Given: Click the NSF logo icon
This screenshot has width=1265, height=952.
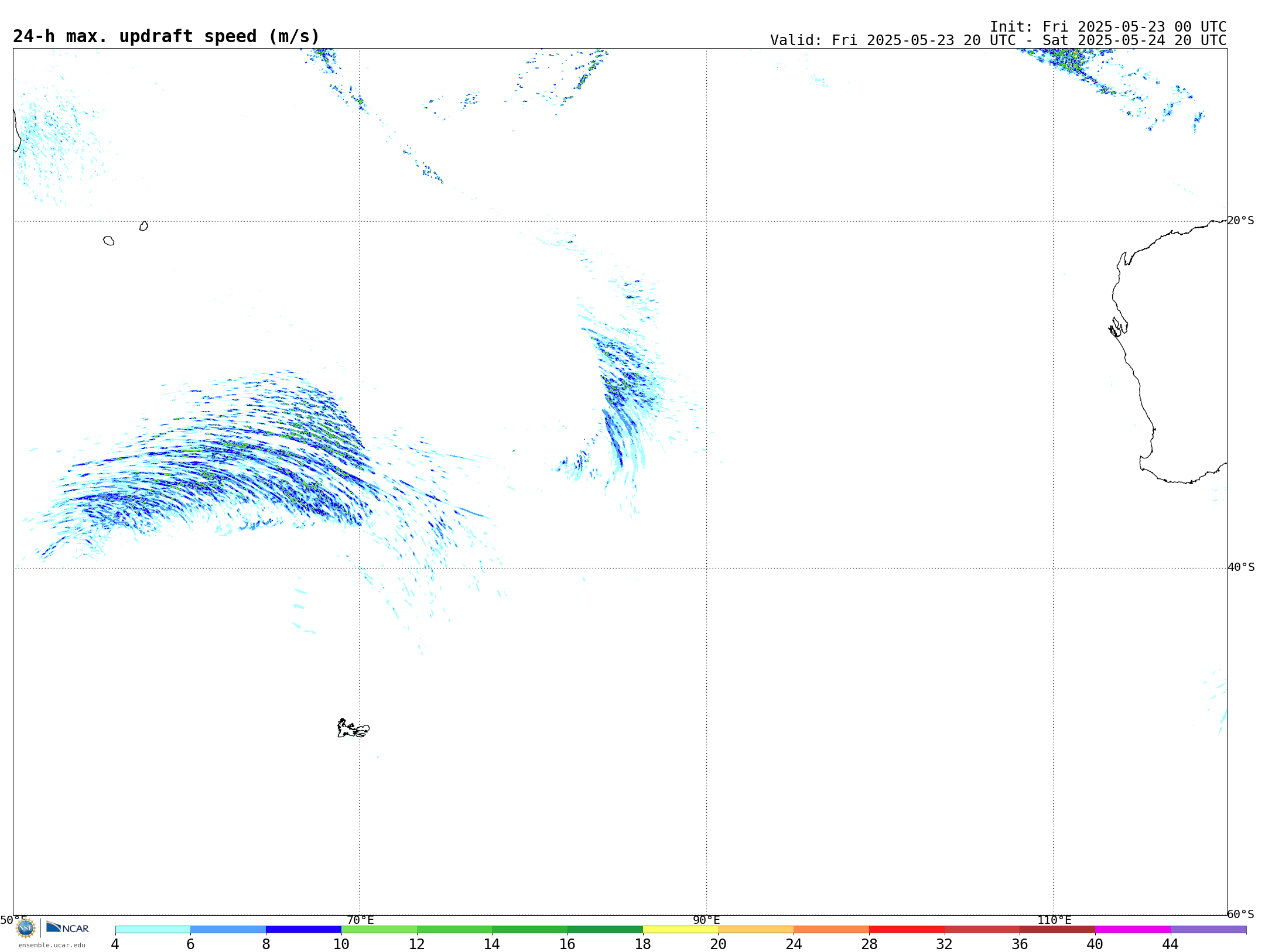Looking at the screenshot, I should (26, 928).
